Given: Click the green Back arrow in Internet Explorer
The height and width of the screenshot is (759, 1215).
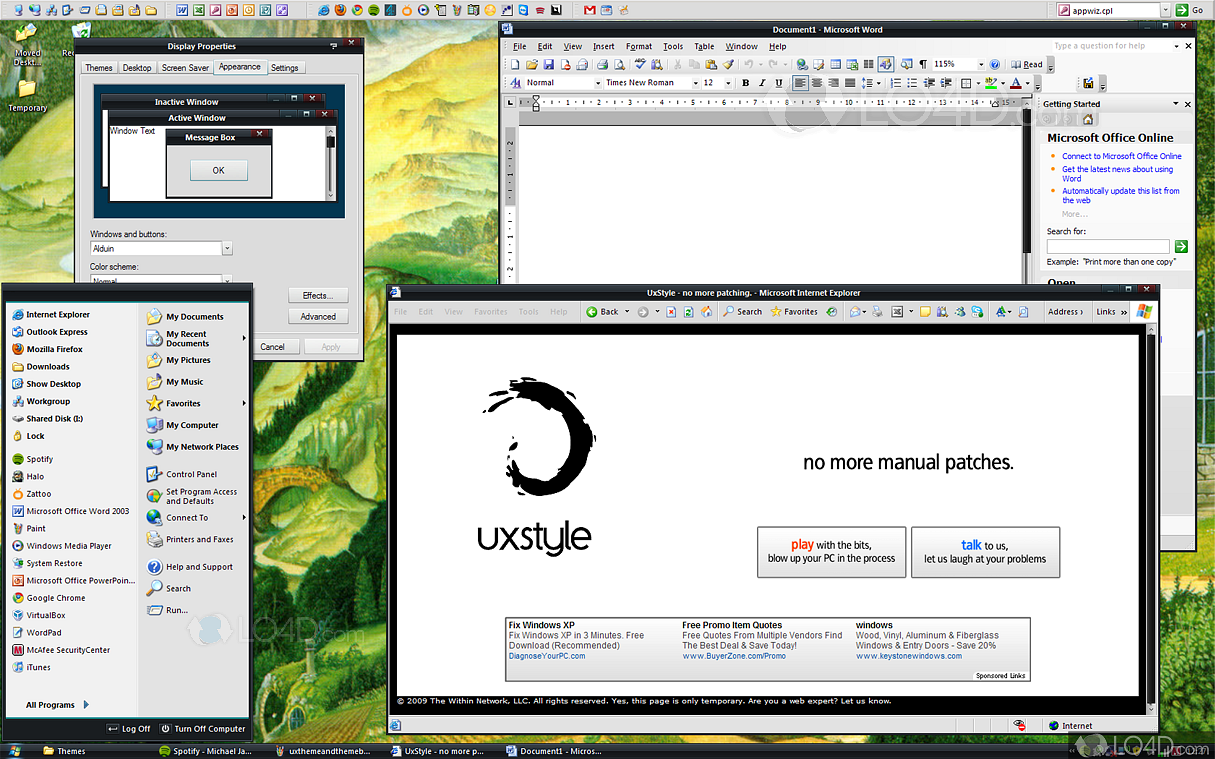Looking at the screenshot, I should pos(592,312).
